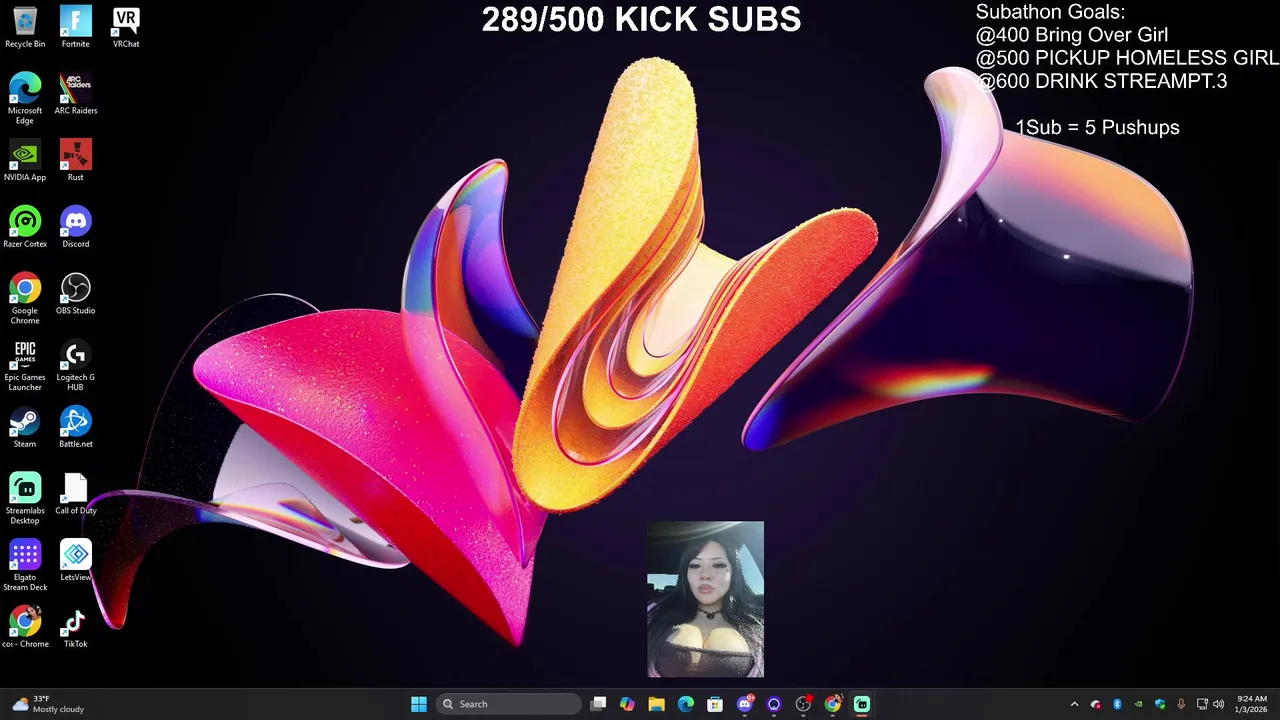1280x720 pixels.
Task: Switch to Discord in the taskbar
Action: (x=745, y=704)
